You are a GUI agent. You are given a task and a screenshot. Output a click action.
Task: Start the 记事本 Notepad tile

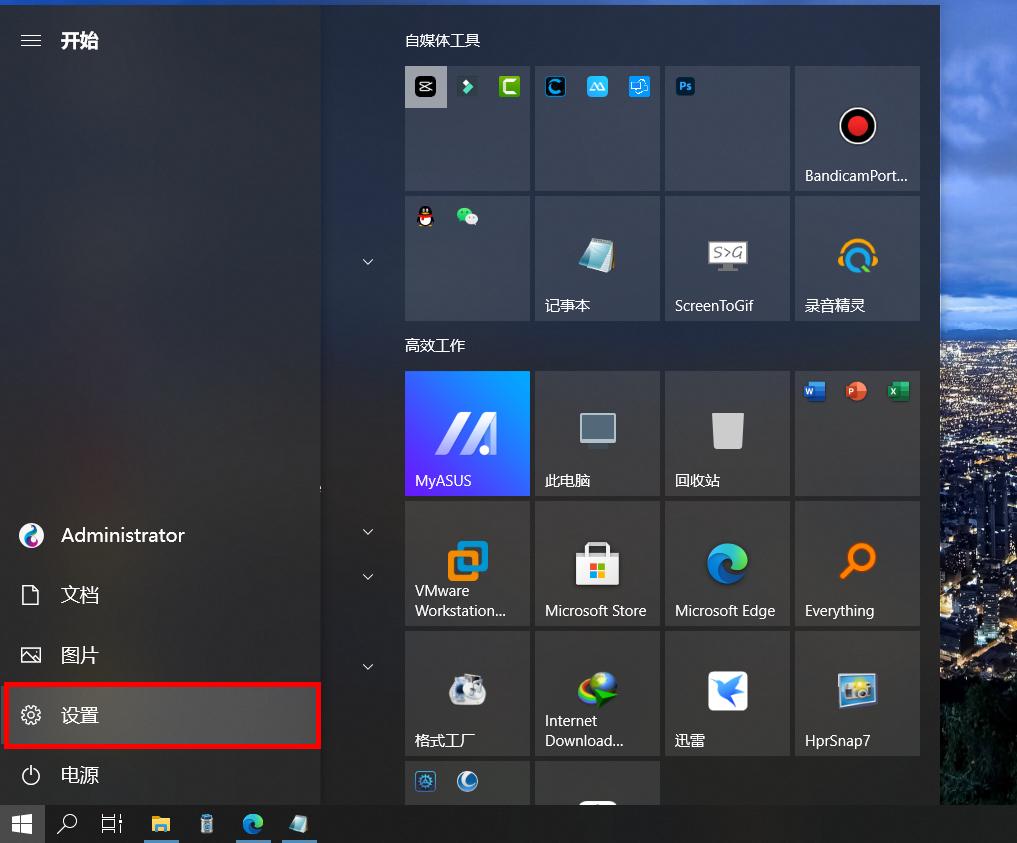596,258
